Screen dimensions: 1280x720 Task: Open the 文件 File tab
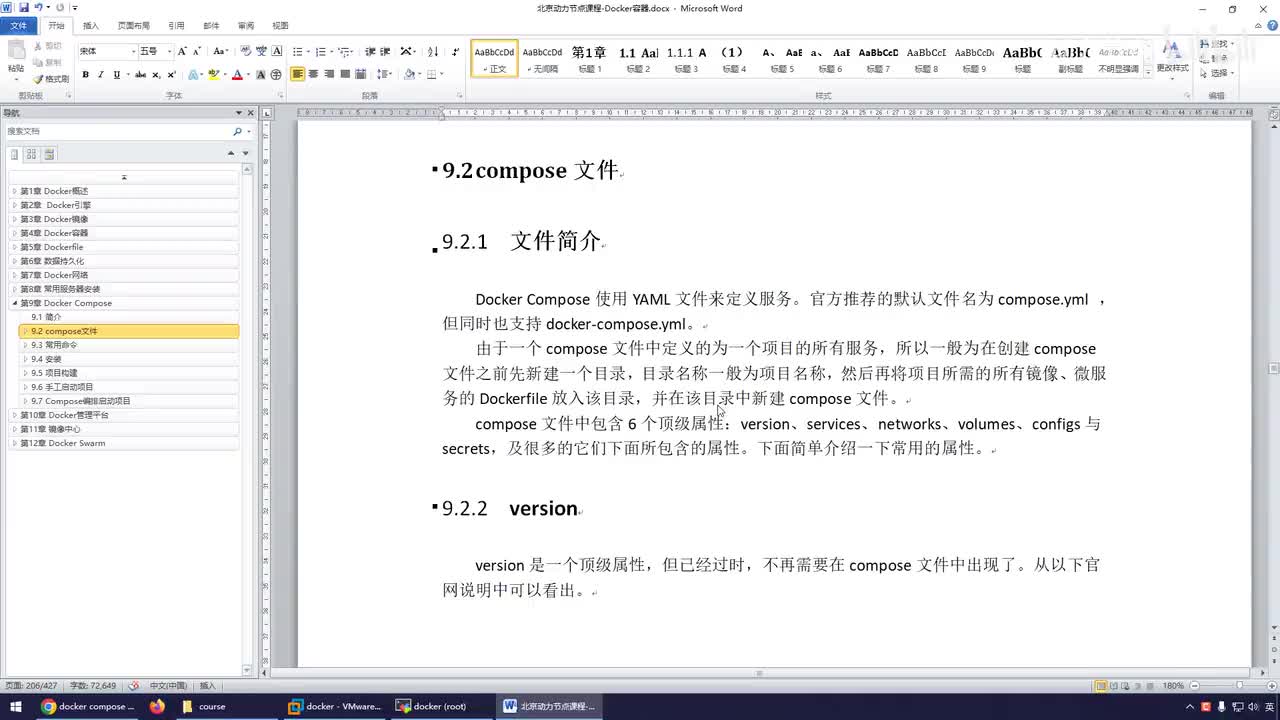(19, 26)
